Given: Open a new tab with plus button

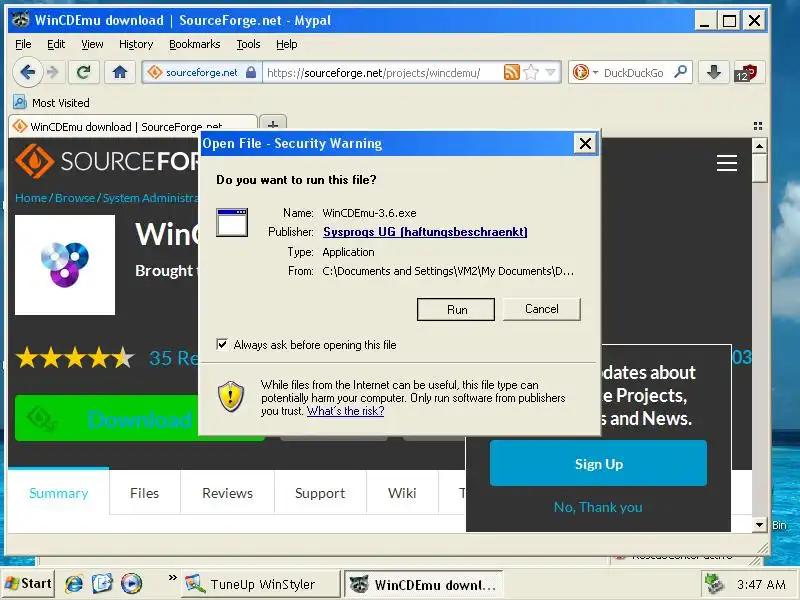Looking at the screenshot, I should (x=273, y=124).
